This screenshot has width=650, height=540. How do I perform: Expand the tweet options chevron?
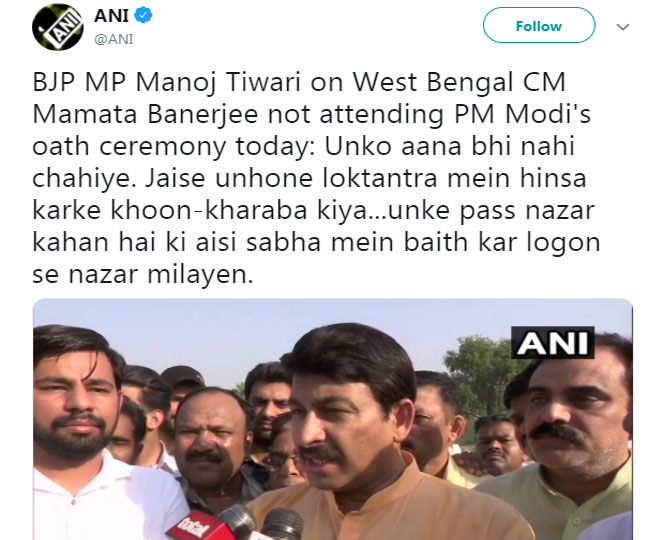[x=623, y=27]
